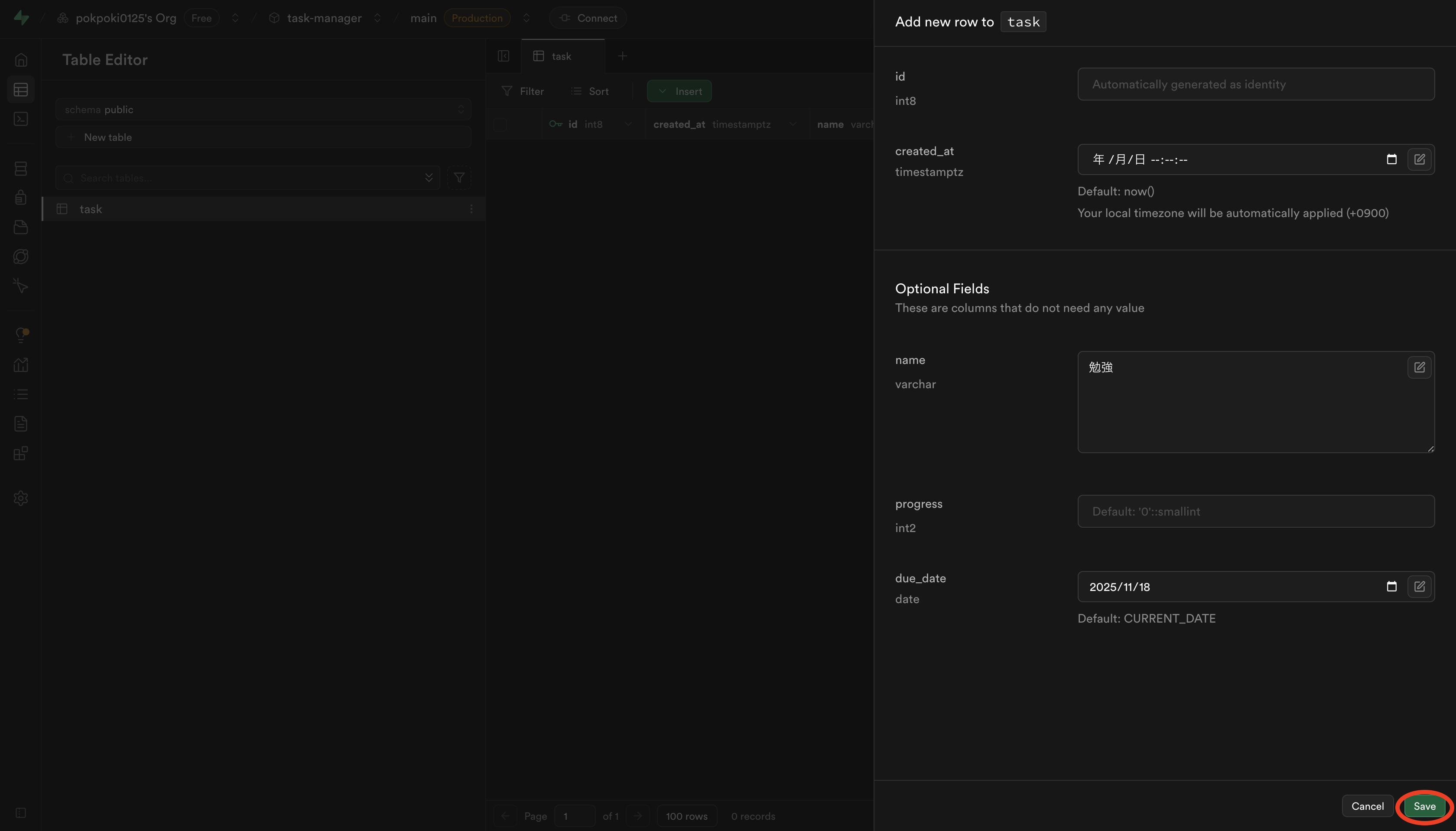Expand editor for the name field
Viewport: 1456px width, 831px height.
pos(1419,367)
